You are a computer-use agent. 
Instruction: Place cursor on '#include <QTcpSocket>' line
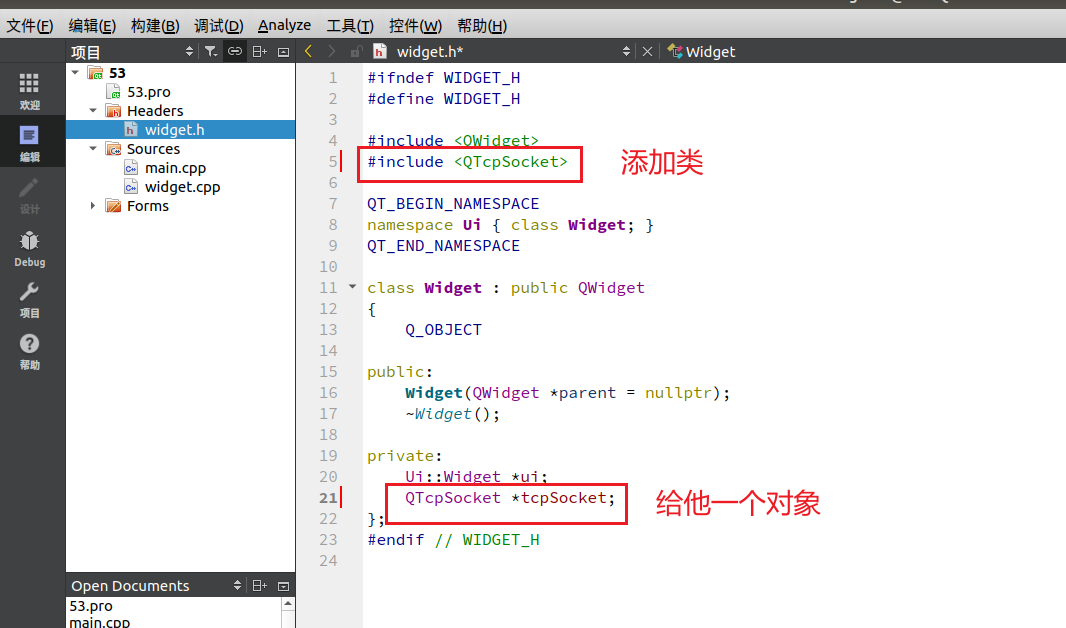(x=467, y=162)
